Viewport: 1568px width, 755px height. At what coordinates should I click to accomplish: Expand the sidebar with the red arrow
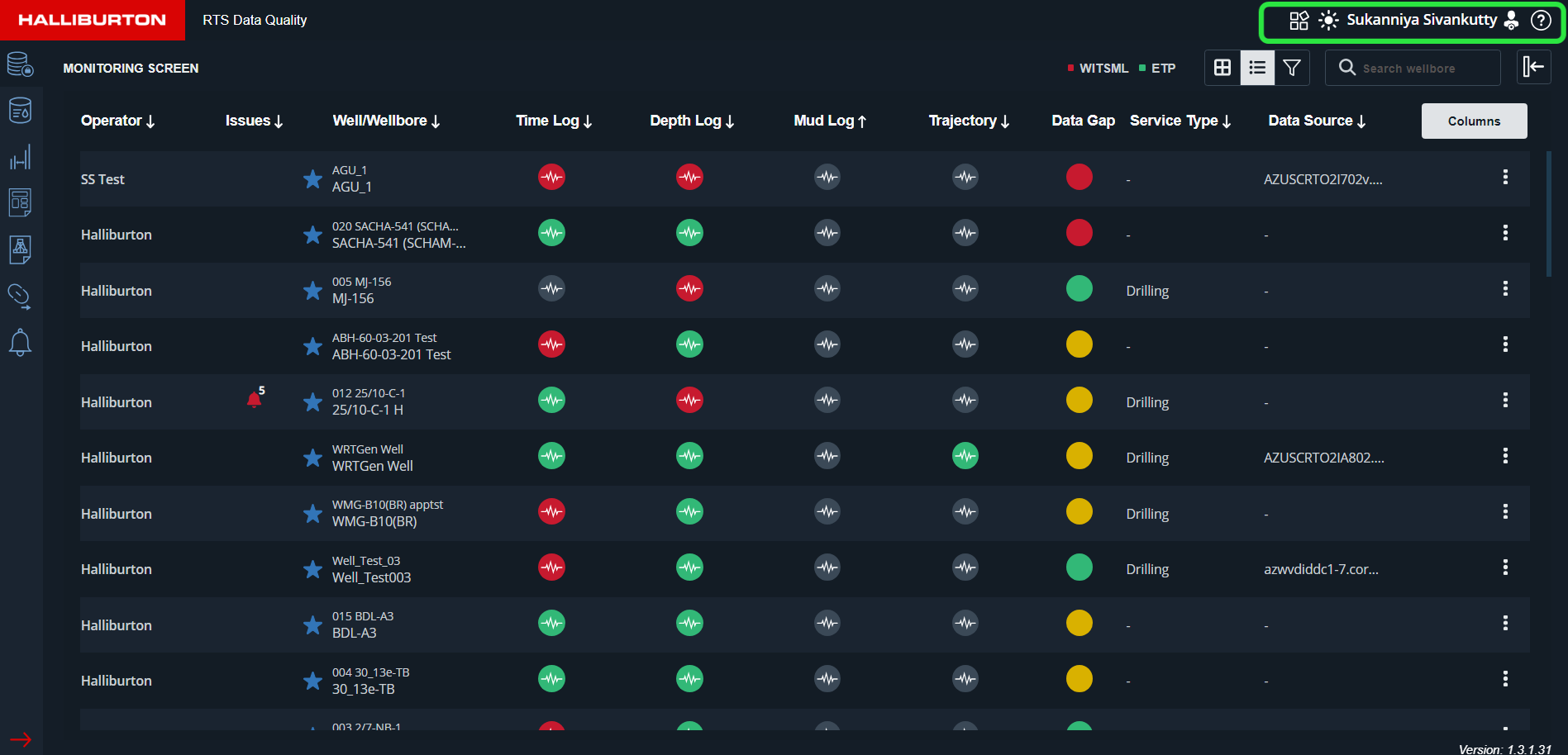click(21, 739)
